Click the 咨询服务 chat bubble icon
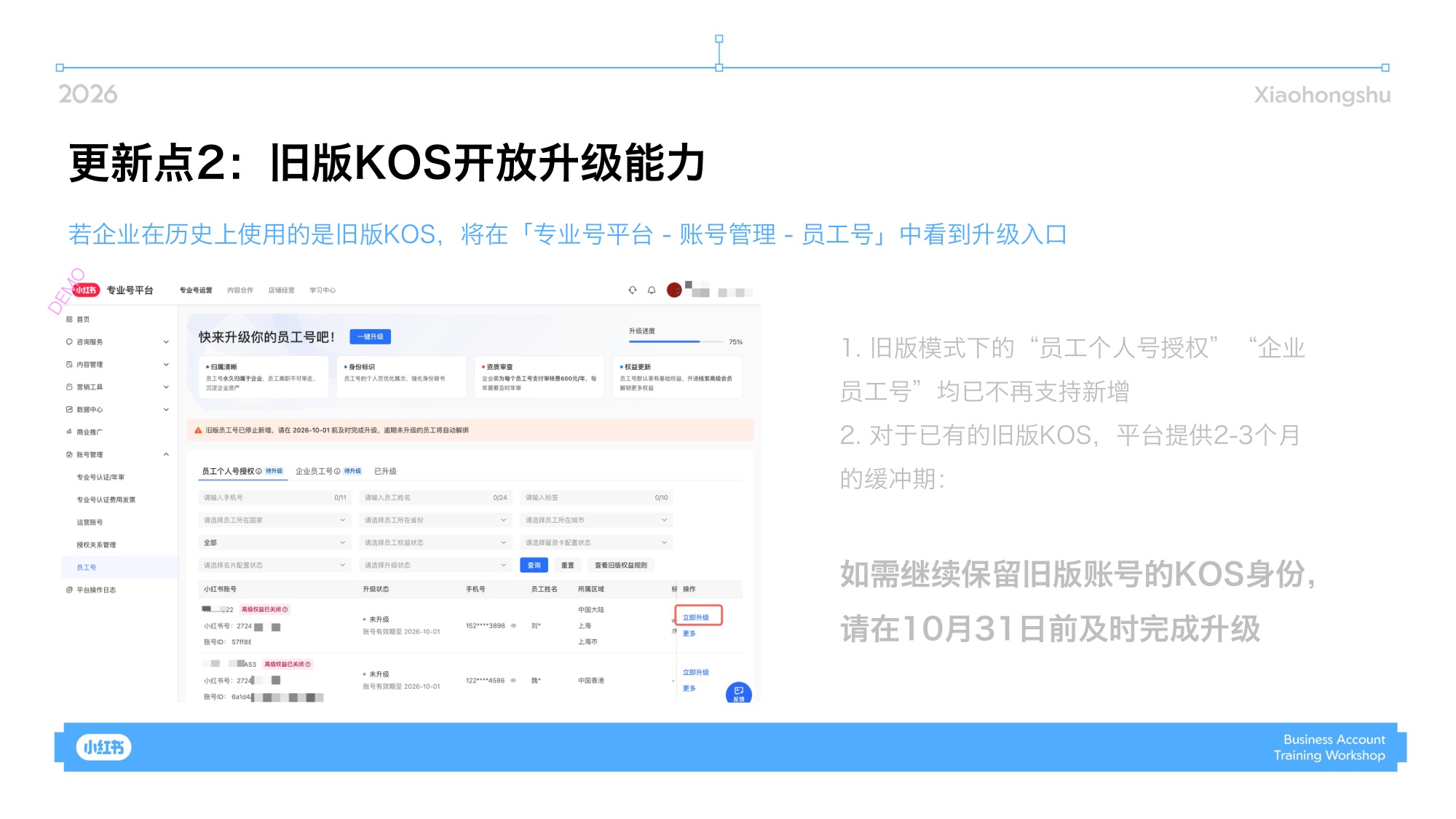Image resolution: width=1456 pixels, height=819 pixels. pyautogui.click(x=69, y=342)
